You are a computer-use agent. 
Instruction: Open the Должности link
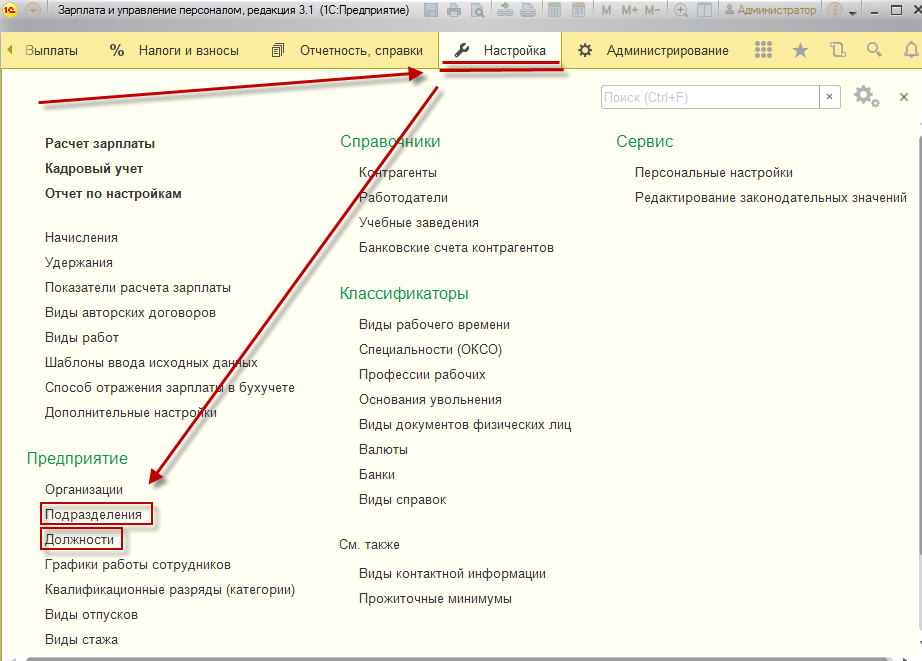[x=79, y=540]
